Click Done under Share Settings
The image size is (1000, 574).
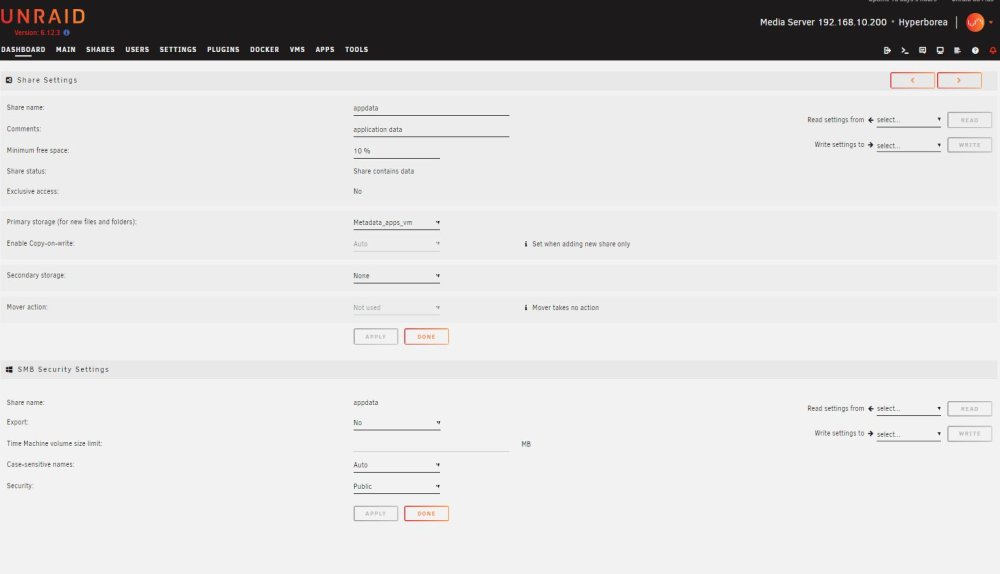(426, 337)
